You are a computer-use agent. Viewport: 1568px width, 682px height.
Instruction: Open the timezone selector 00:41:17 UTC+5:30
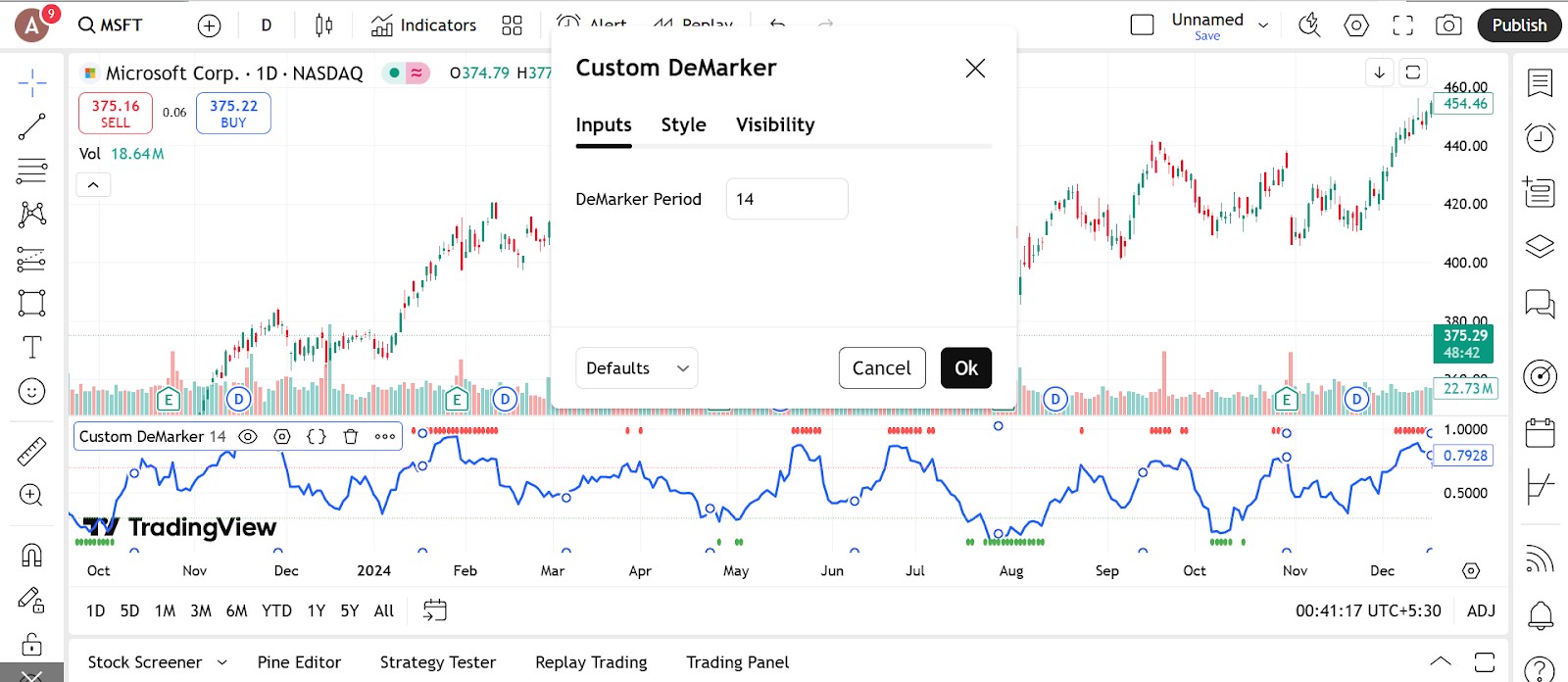(1368, 610)
